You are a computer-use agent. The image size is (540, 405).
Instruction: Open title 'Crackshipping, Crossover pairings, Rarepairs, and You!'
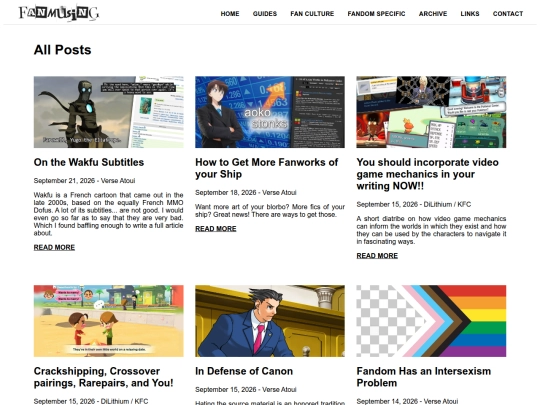point(104,377)
